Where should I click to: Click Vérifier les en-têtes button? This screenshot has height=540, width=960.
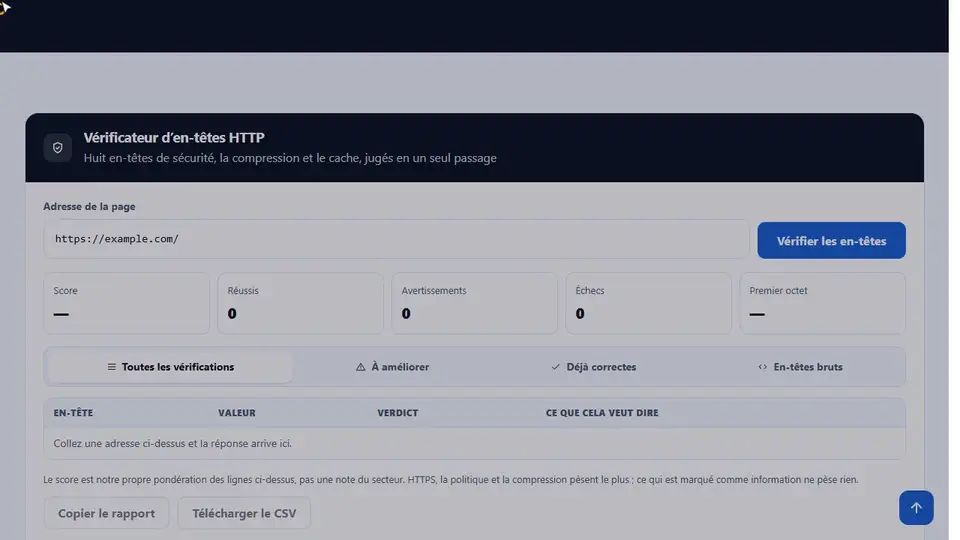(x=831, y=241)
